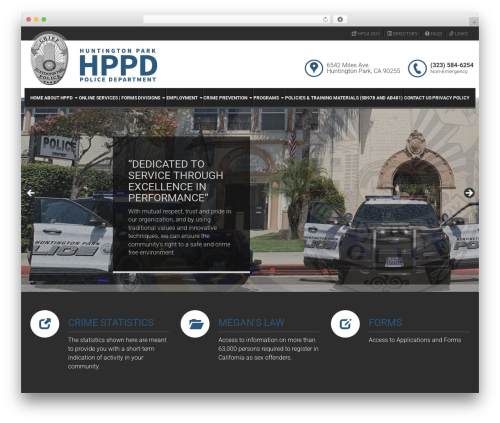This screenshot has width=500, height=423.
Task: Expand the Divisions dropdown menu
Action: click(x=152, y=98)
